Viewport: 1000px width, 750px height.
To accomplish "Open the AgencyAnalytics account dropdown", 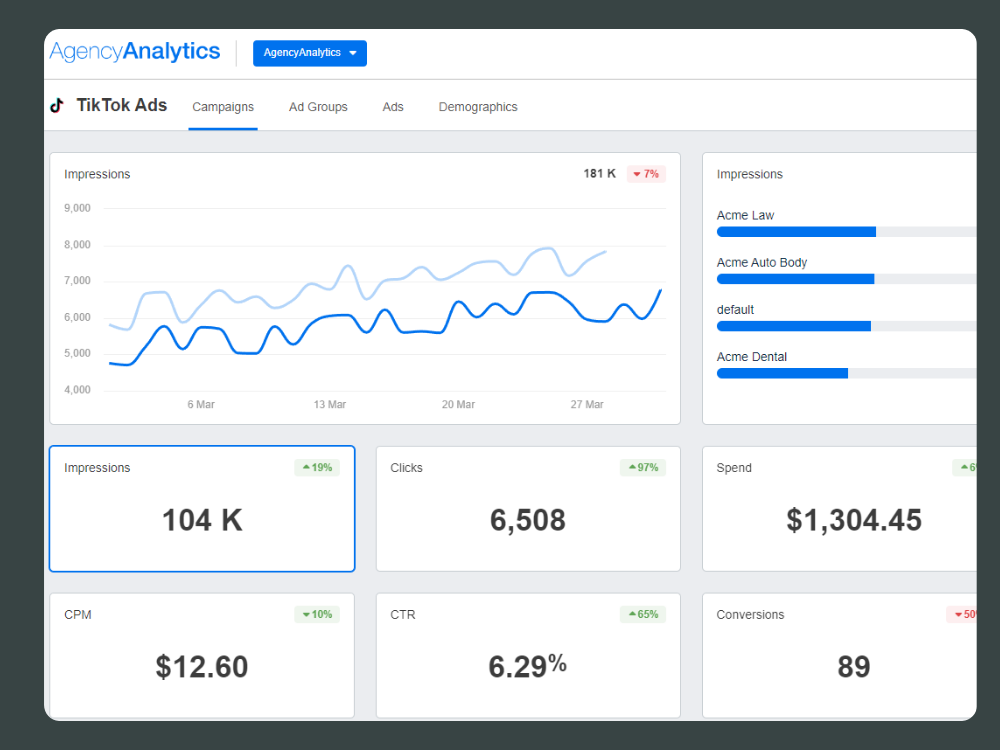I will [x=310, y=53].
